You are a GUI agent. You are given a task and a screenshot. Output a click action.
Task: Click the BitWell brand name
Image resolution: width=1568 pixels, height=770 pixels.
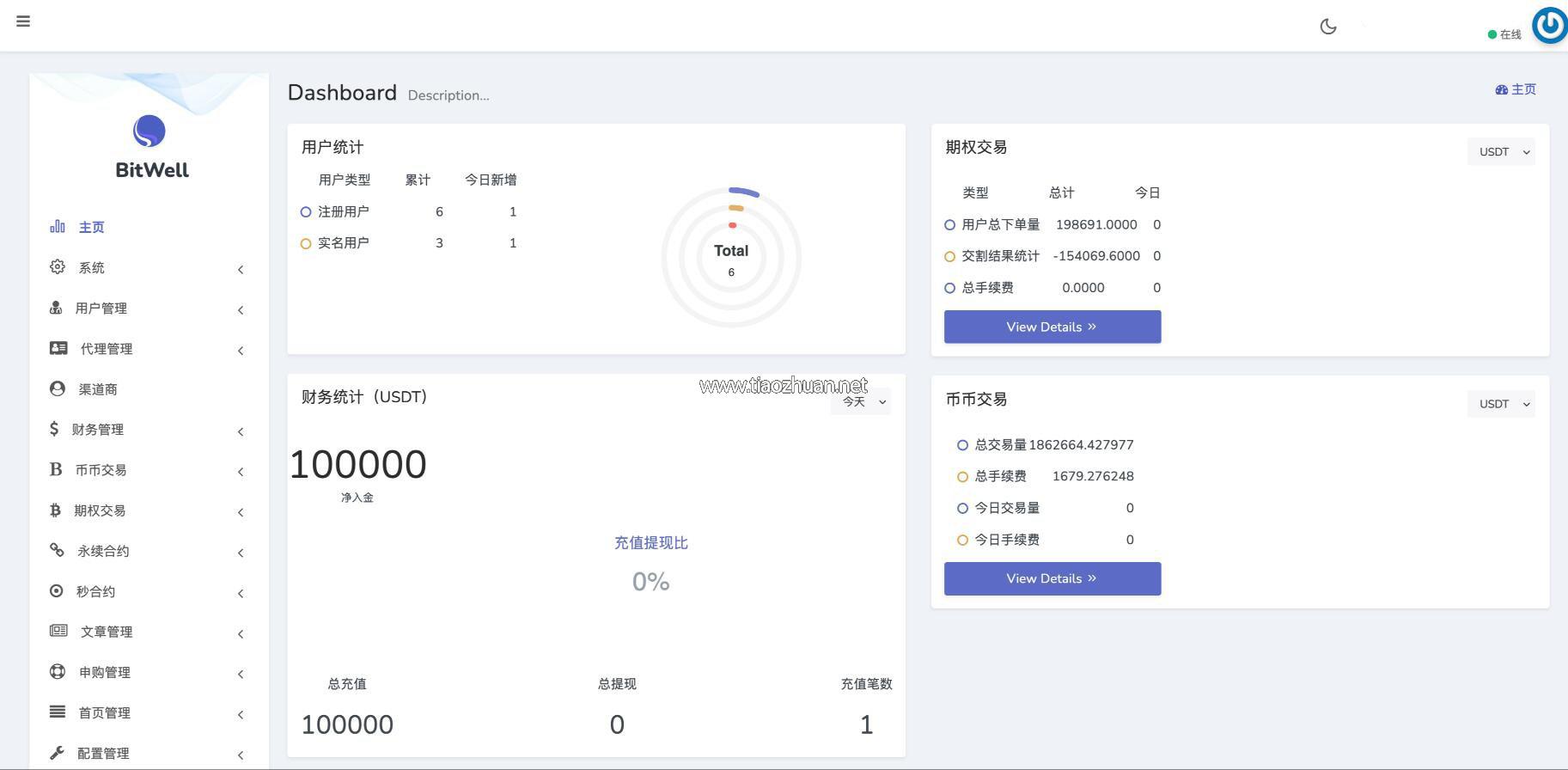click(x=152, y=170)
